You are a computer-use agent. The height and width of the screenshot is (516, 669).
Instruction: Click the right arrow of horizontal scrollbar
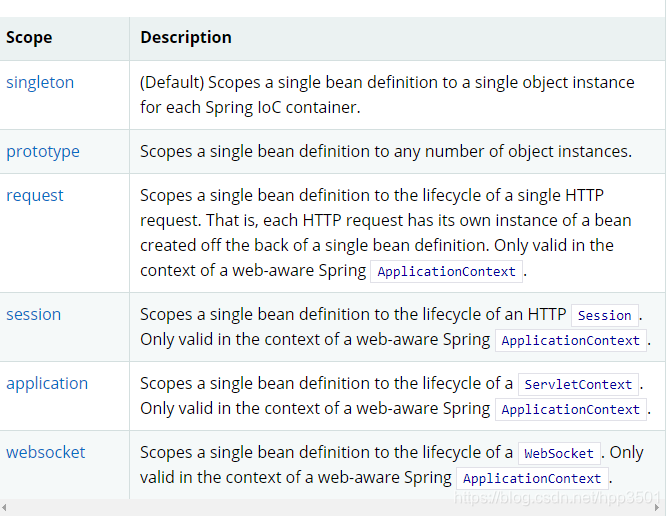[657, 507]
